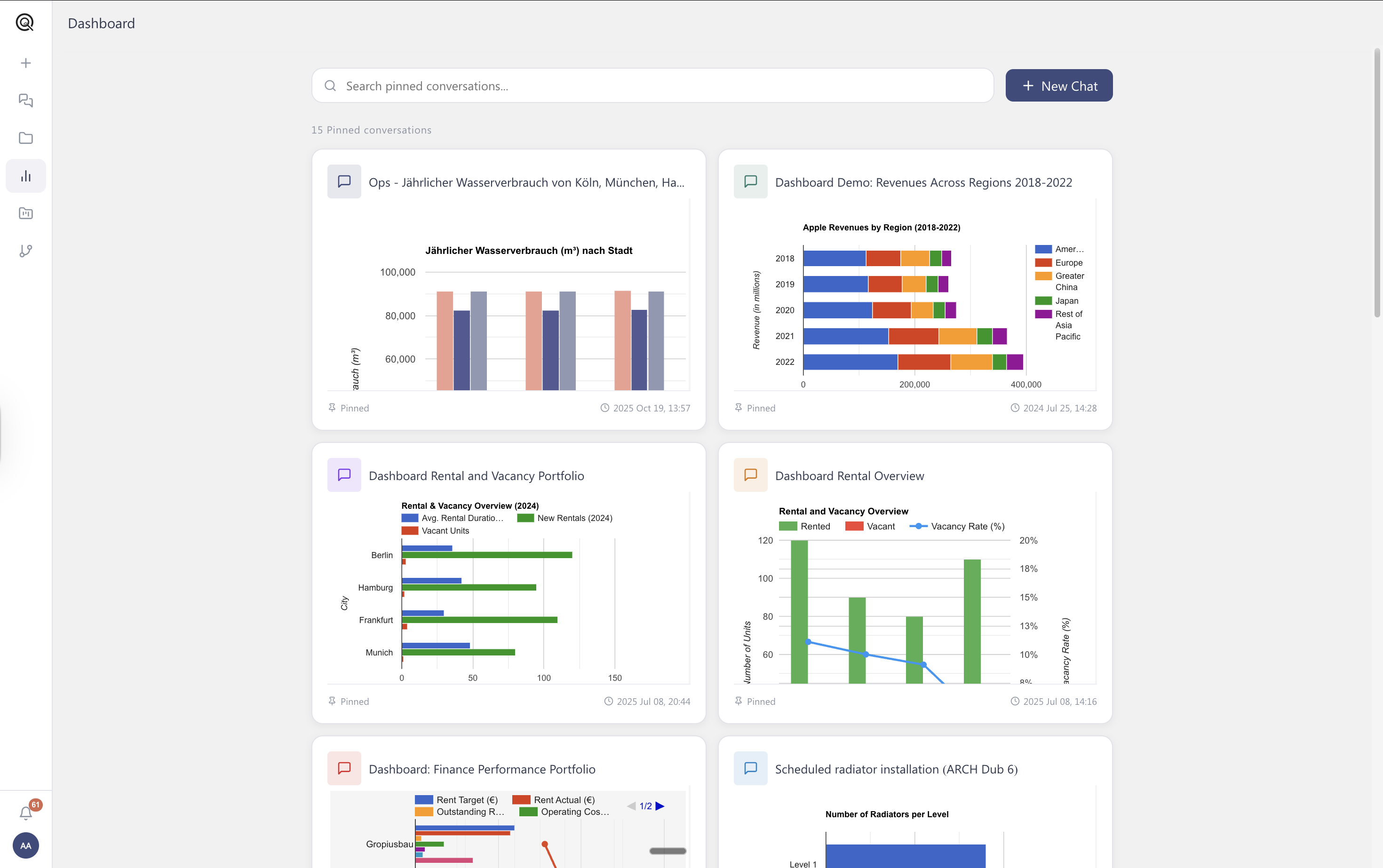Click the 2022 bar in Apple Revenues chart
1383x868 pixels.
[x=913, y=362]
